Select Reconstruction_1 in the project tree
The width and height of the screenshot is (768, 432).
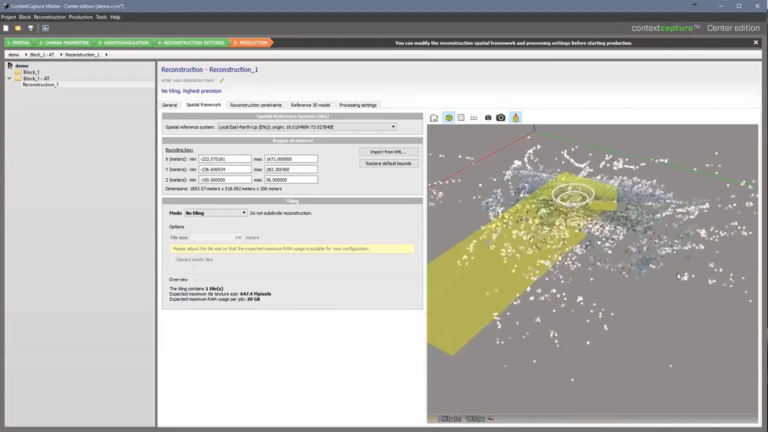41,85
